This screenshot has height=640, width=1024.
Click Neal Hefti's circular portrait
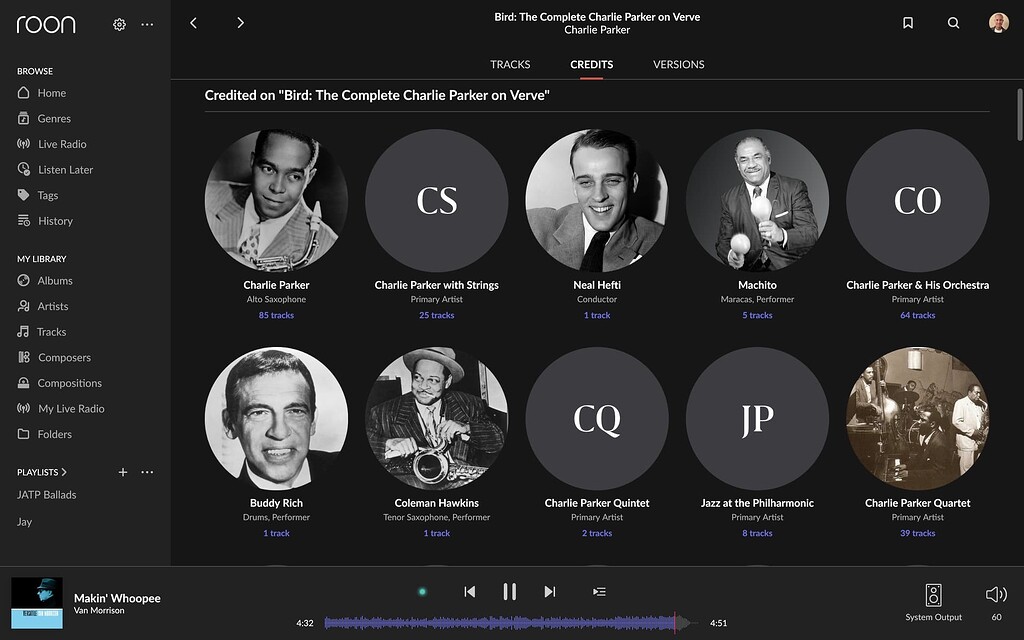click(x=596, y=200)
